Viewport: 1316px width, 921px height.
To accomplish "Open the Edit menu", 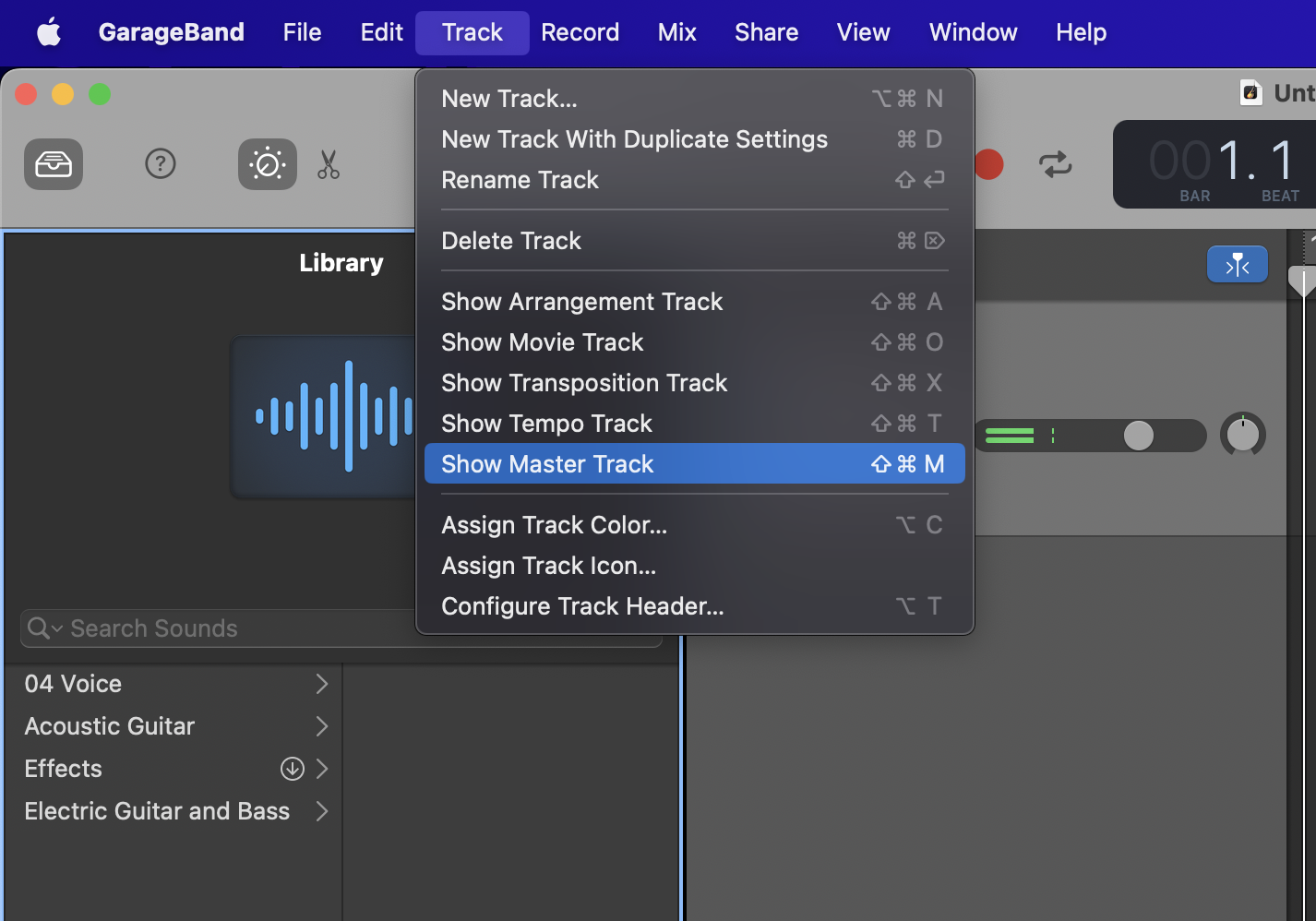I will click(382, 33).
